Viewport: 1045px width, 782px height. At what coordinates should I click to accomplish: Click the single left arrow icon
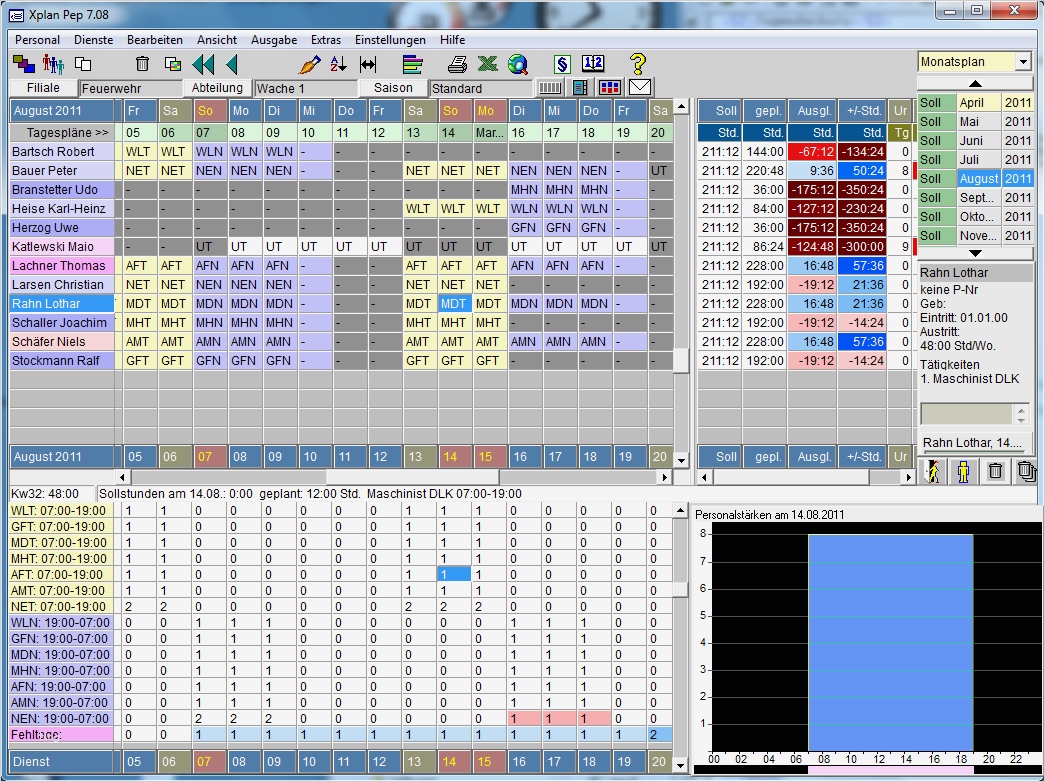coord(232,64)
